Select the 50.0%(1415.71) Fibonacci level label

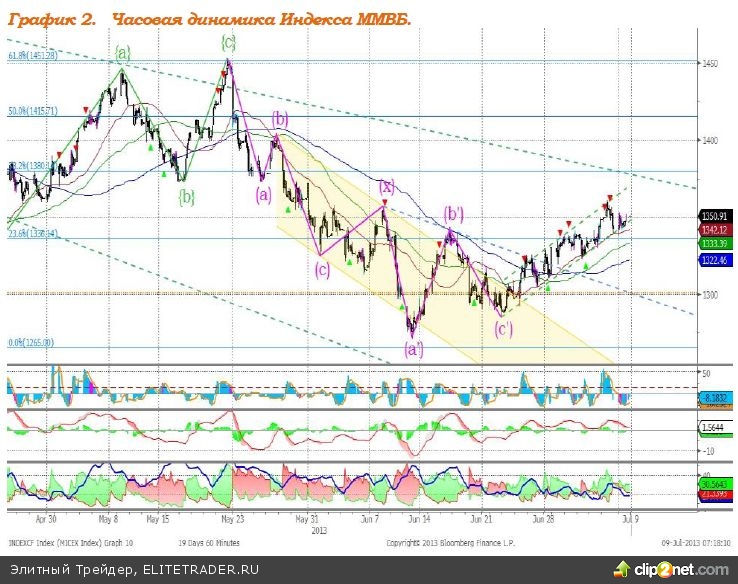pos(33,111)
